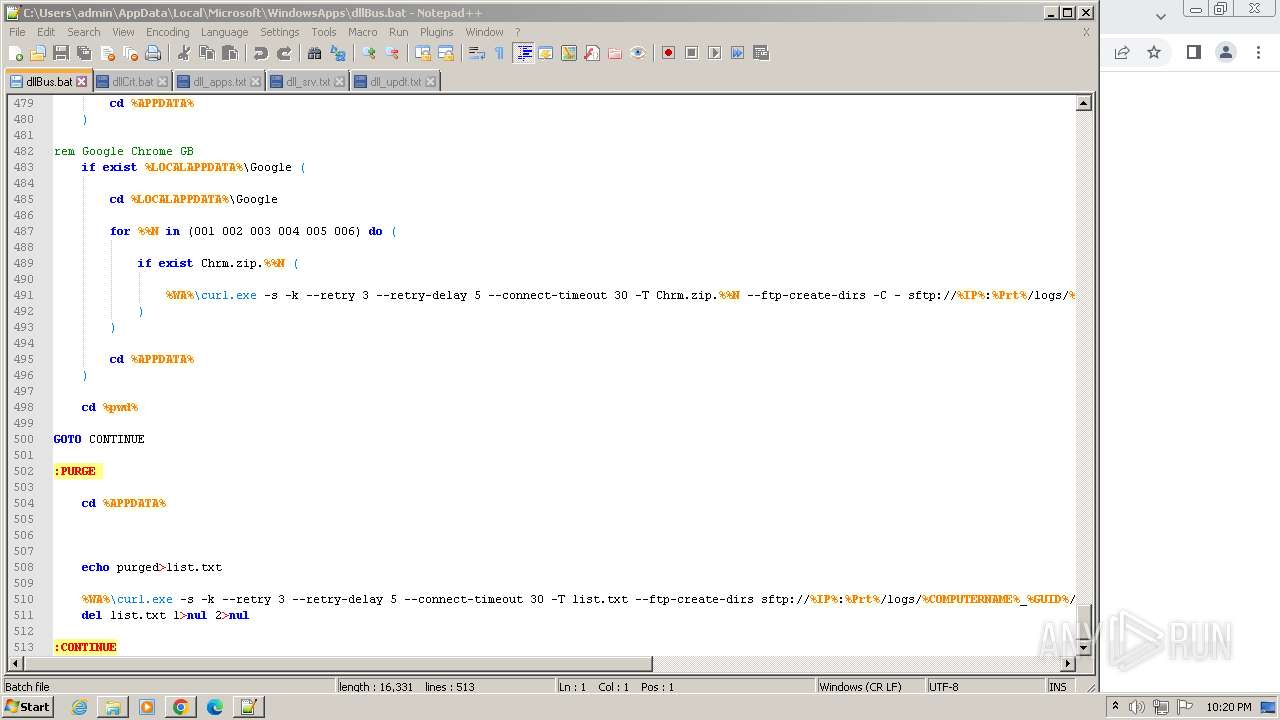Screen dimensions: 1280x720
Task: Click the Windows (CR LF) status field
Action: click(x=870, y=687)
